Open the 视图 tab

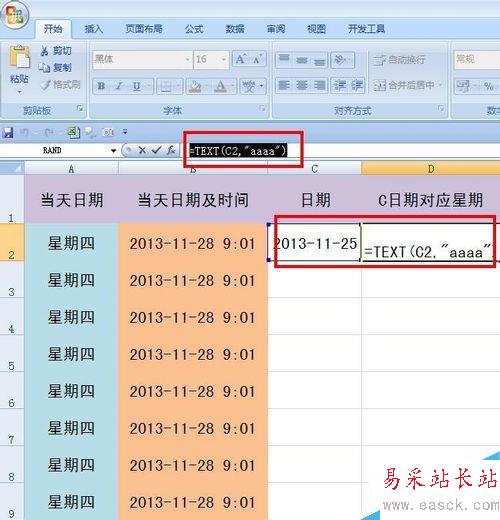316,29
